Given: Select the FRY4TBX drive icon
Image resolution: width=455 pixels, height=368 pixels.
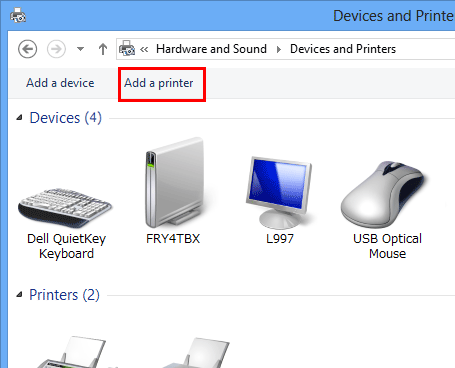Looking at the screenshot, I should tap(174, 183).
